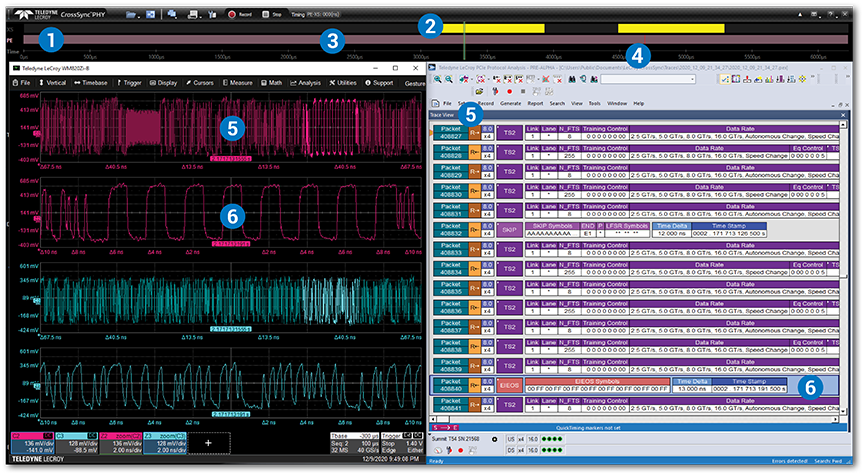Image resolution: width=864 pixels, height=475 pixels.
Task: Open oscilloscope Utilities menu
Action: pos(343,83)
